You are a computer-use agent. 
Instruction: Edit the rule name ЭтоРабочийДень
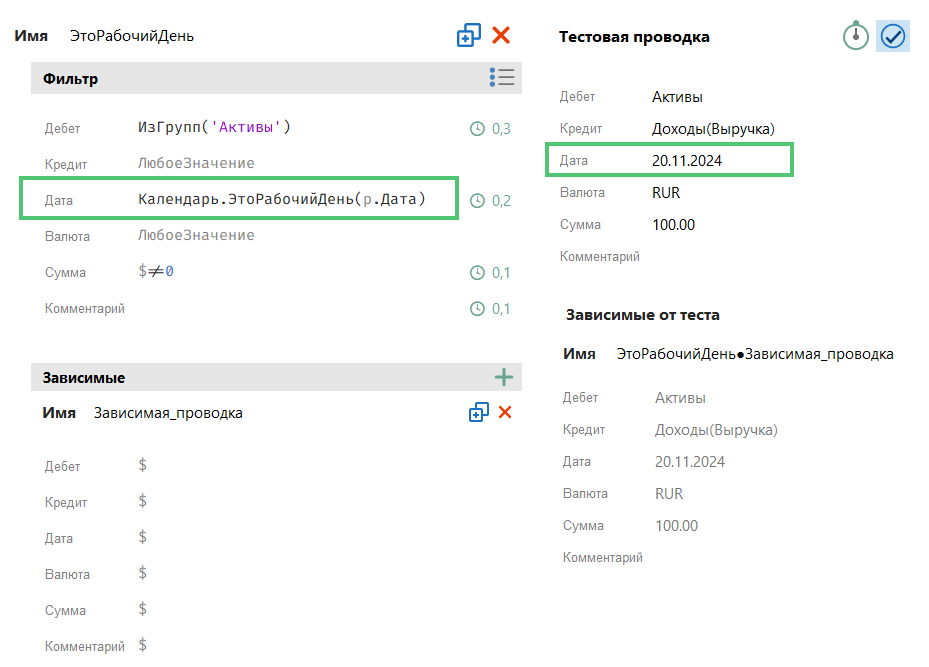pos(131,36)
